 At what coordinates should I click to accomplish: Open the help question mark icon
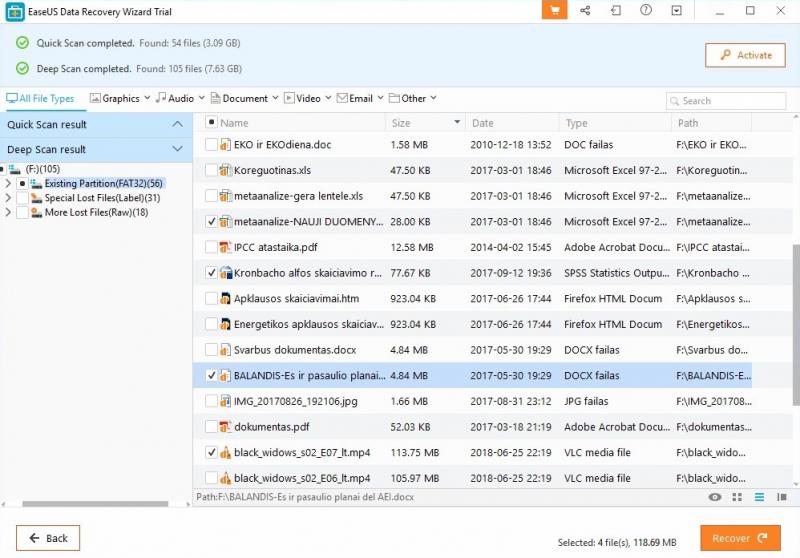pos(646,10)
